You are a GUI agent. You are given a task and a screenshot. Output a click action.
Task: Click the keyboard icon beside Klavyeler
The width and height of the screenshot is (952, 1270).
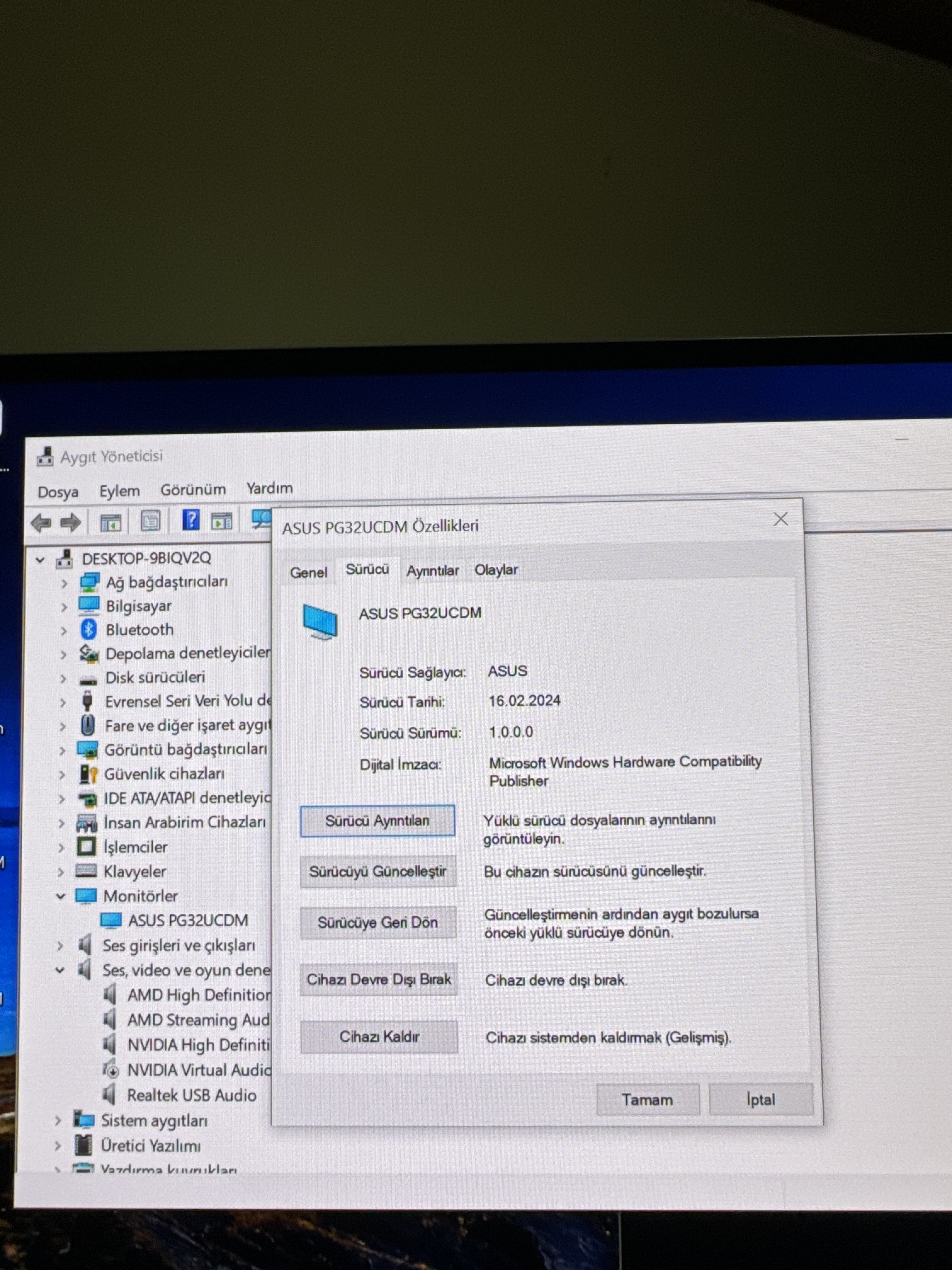[x=86, y=871]
